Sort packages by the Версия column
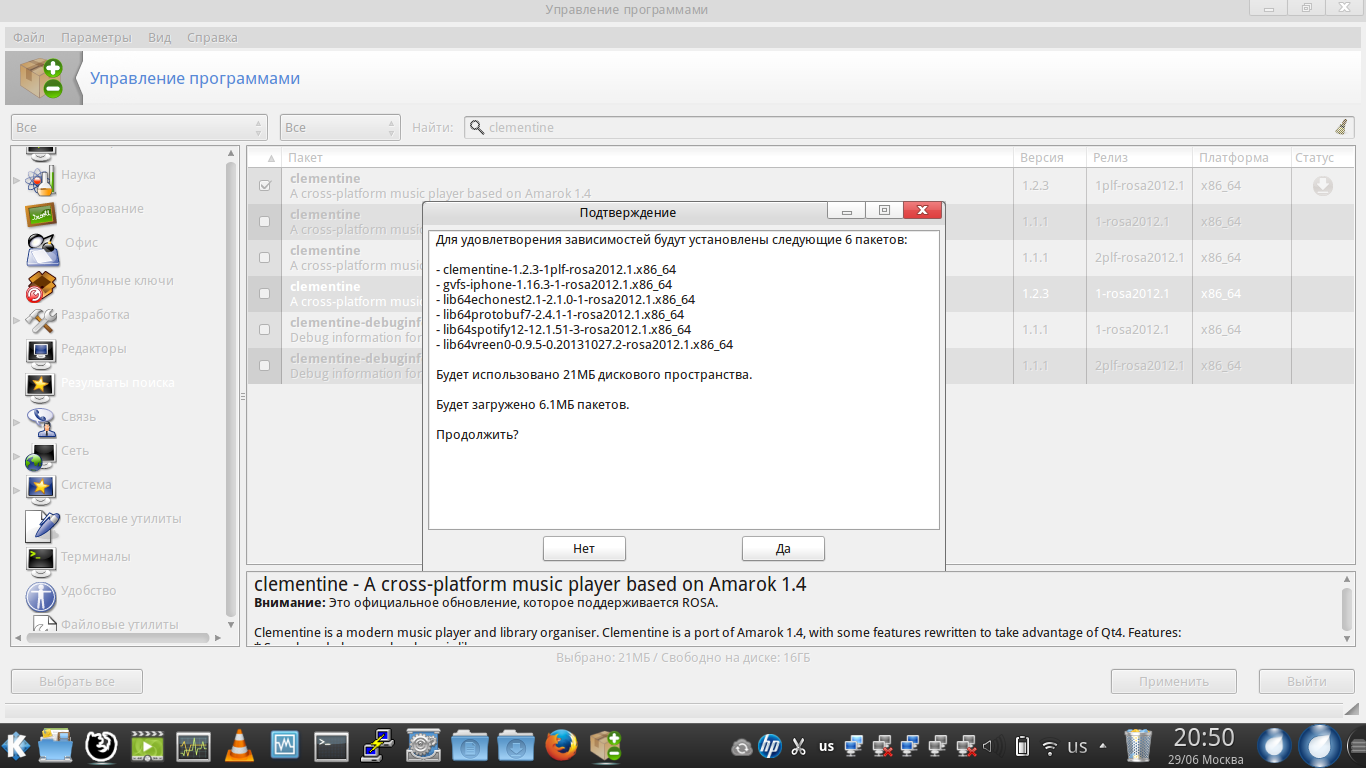The width and height of the screenshot is (1366, 768). pyautogui.click(x=1049, y=157)
